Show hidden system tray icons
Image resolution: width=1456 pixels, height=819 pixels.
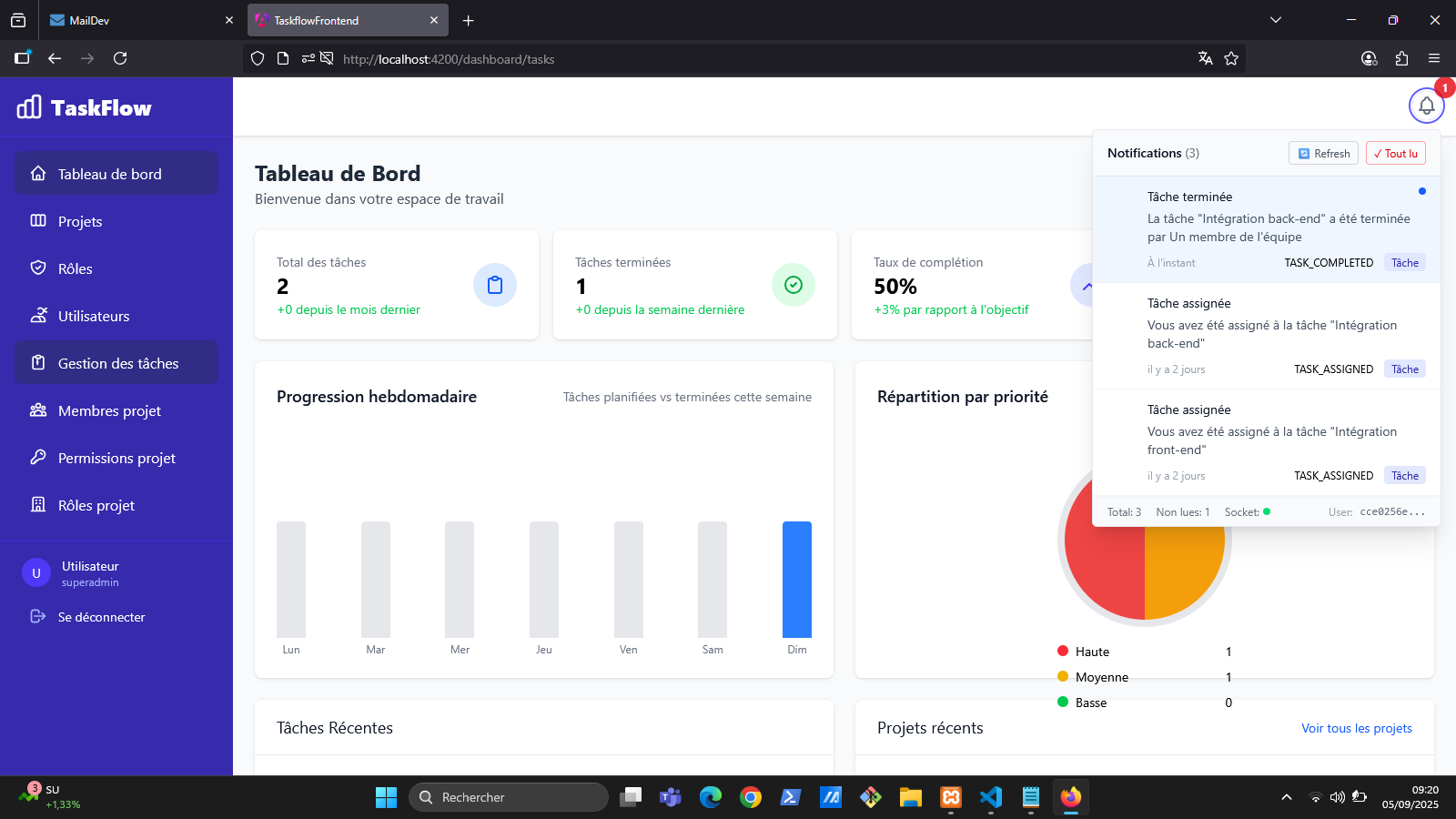click(x=1287, y=797)
